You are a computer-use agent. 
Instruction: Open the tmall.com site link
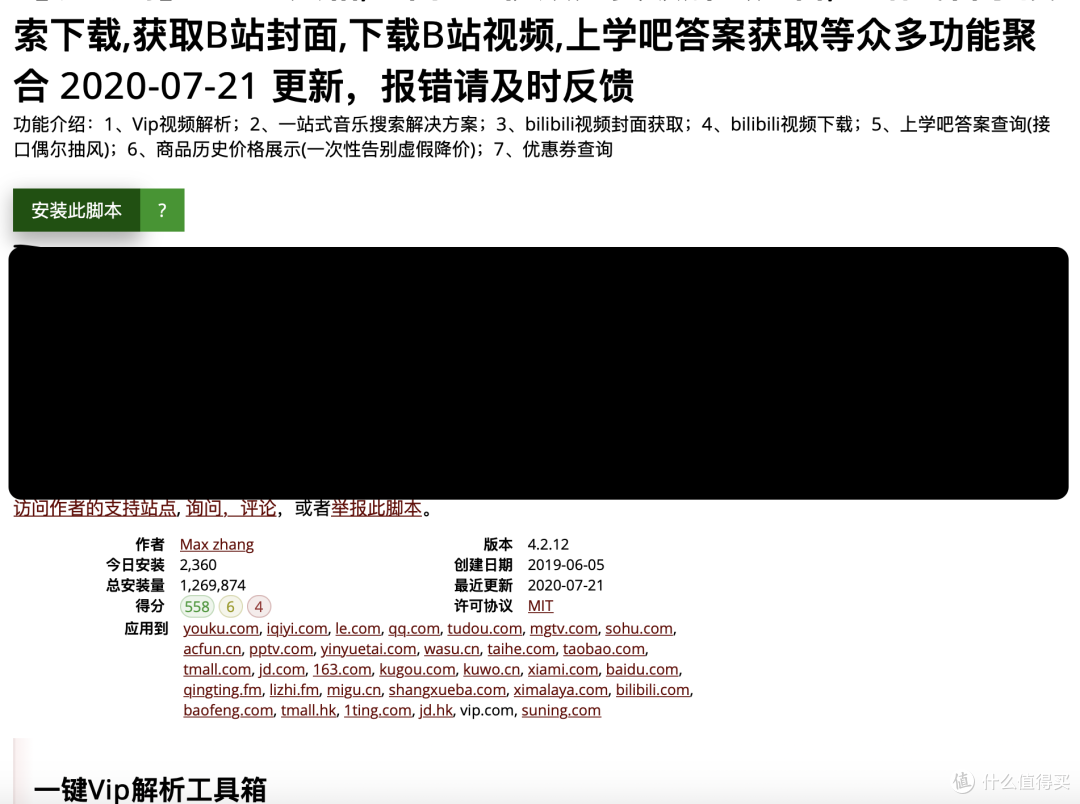tap(217, 670)
